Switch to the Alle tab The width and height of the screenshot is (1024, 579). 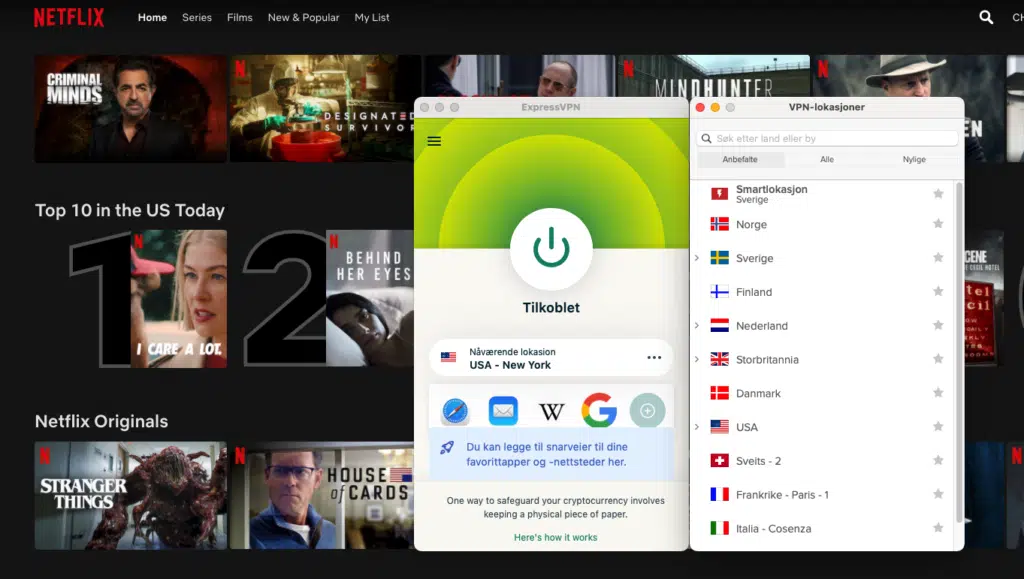[x=827, y=159]
